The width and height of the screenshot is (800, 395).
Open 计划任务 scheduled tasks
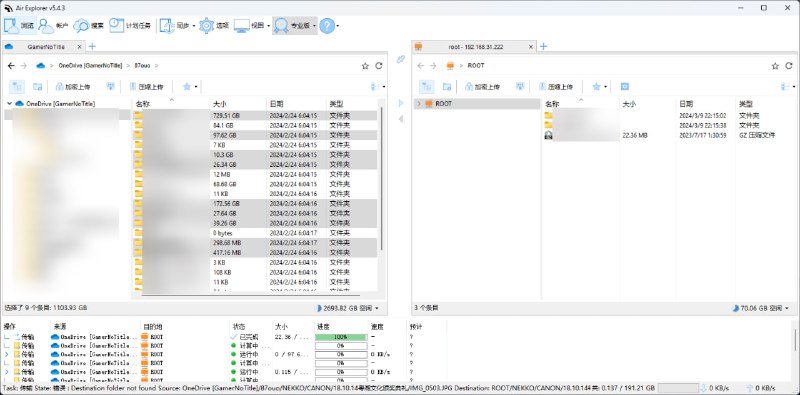pyautogui.click(x=130, y=25)
